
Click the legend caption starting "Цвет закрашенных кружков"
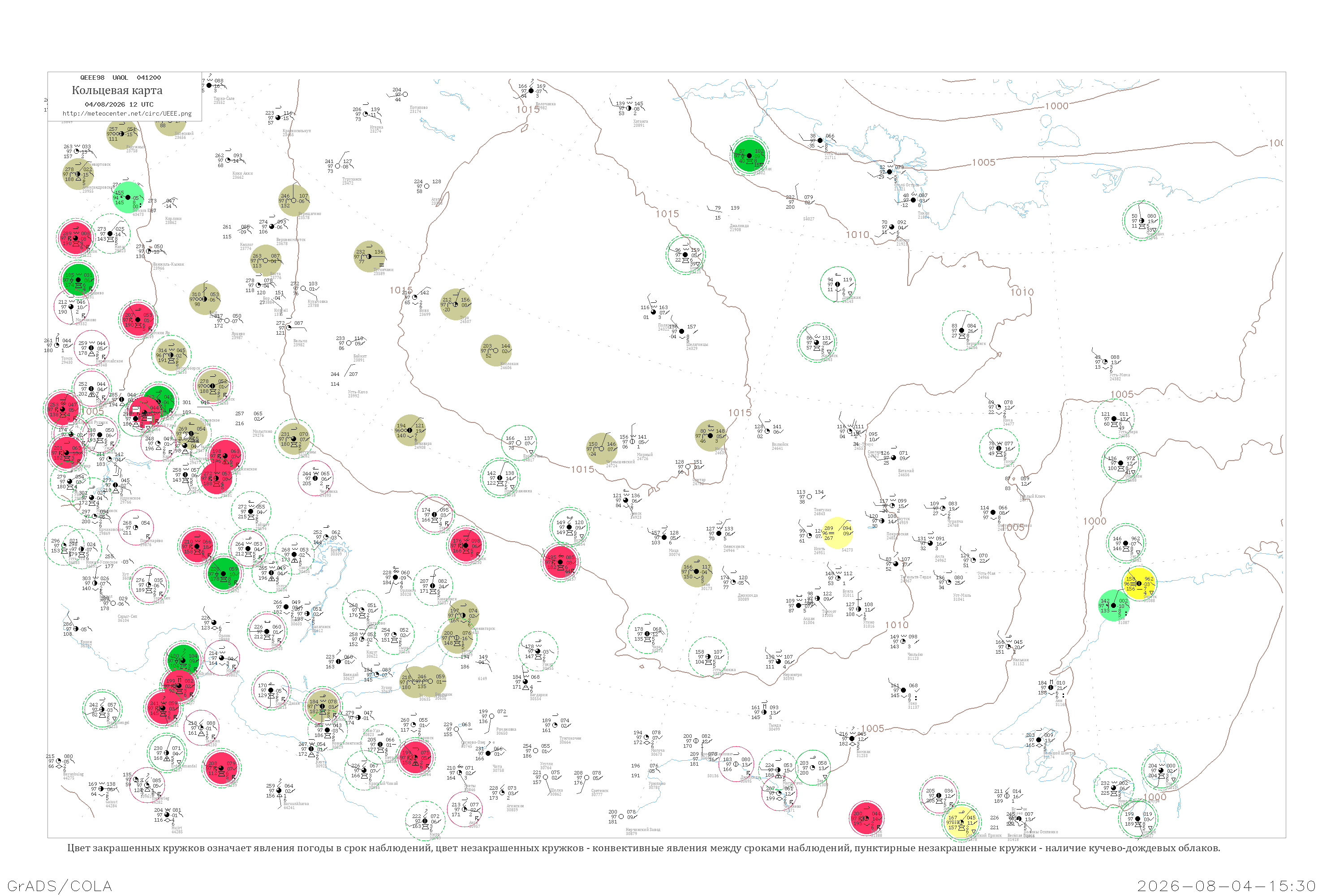[x=643, y=848]
